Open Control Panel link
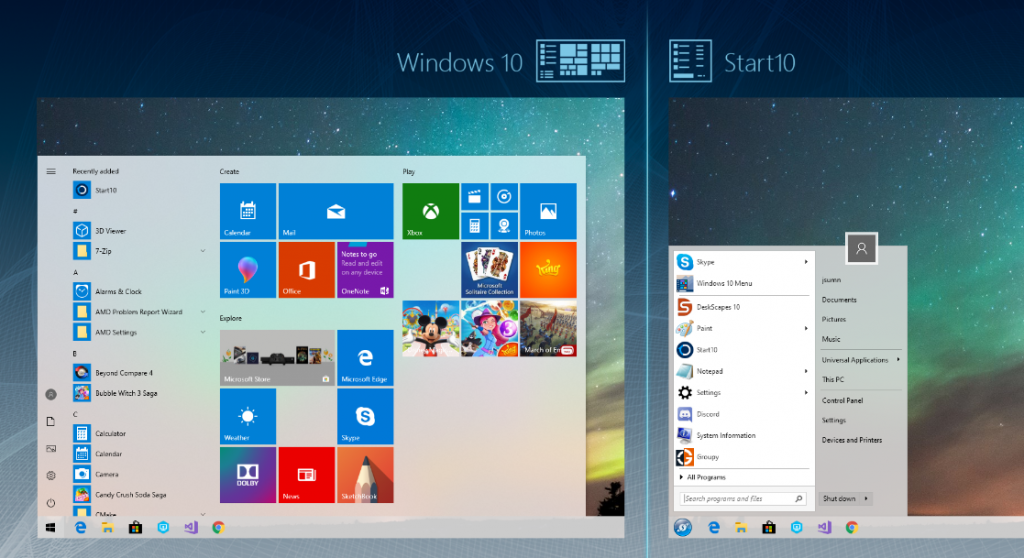Image resolution: width=1024 pixels, height=558 pixels. [842, 401]
